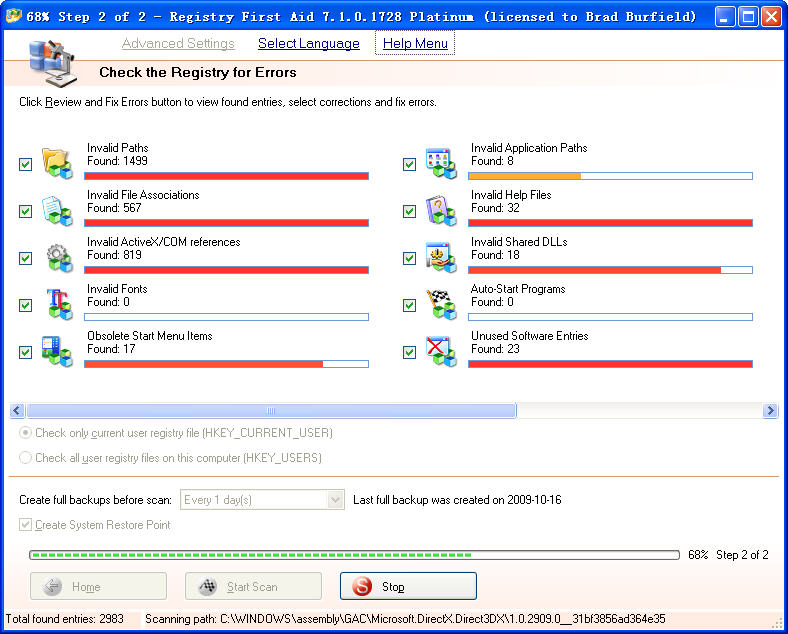788x634 pixels.
Task: Select Check all user registry files option
Action: coord(26,458)
